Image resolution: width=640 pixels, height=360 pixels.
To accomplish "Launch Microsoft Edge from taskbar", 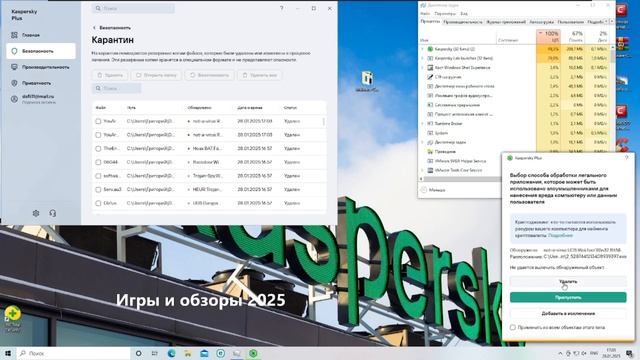I will (x=171, y=353).
